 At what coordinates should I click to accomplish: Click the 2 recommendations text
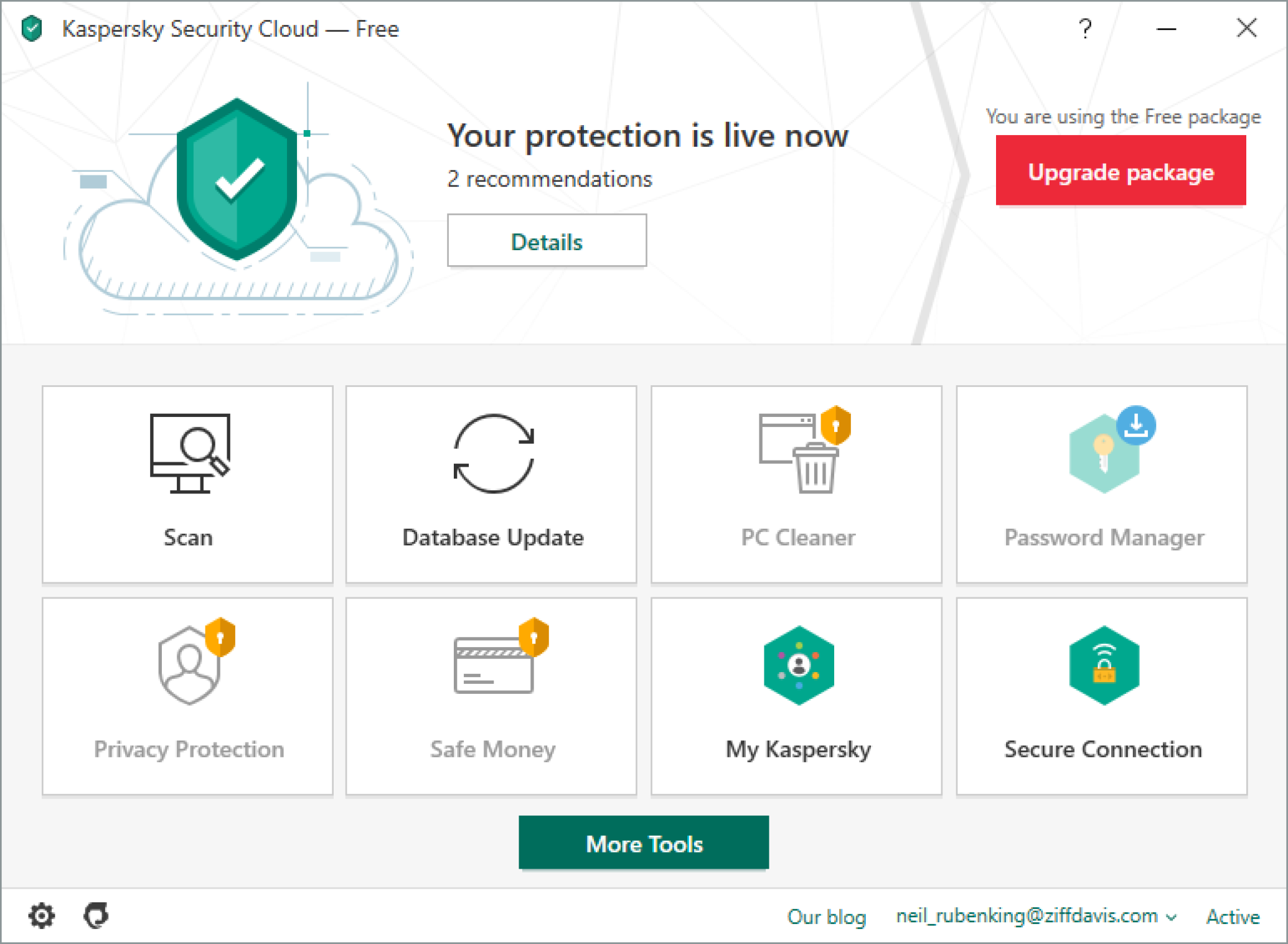549,179
